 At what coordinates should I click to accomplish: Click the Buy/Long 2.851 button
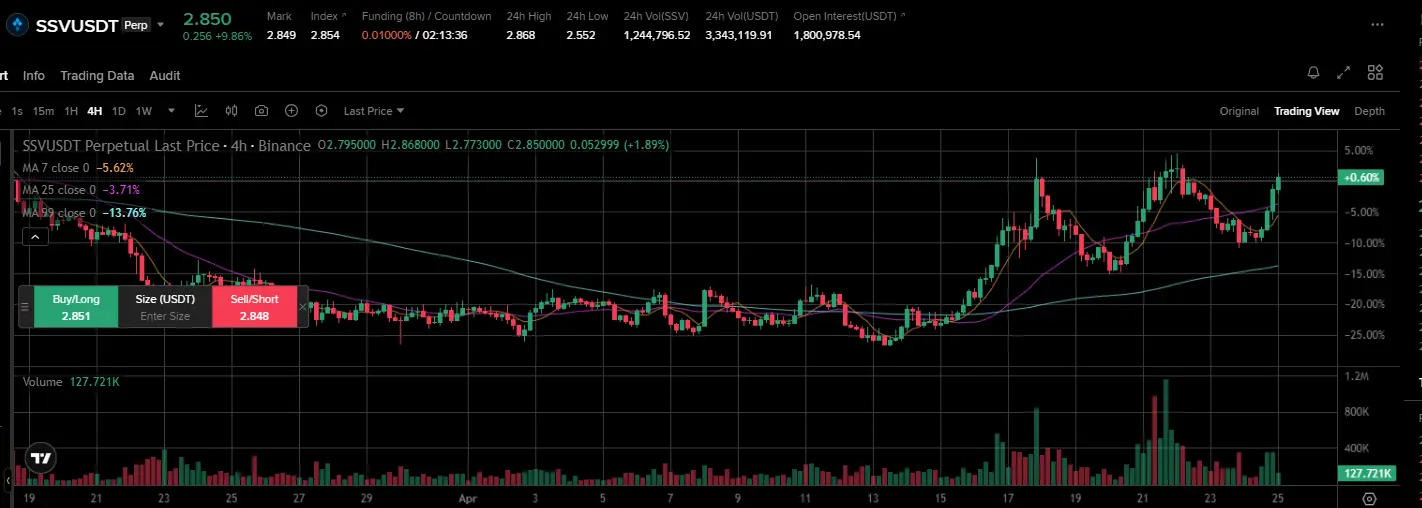(76, 307)
